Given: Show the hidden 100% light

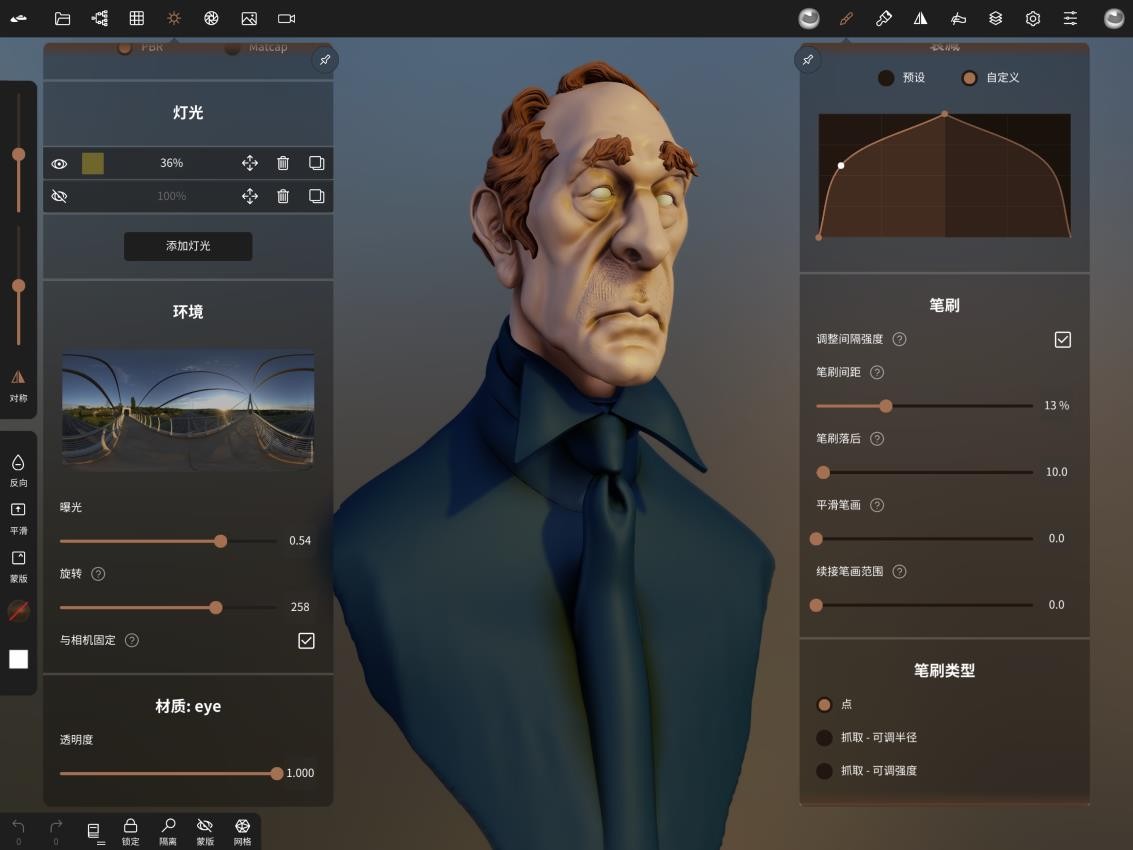Looking at the screenshot, I should [x=59, y=196].
